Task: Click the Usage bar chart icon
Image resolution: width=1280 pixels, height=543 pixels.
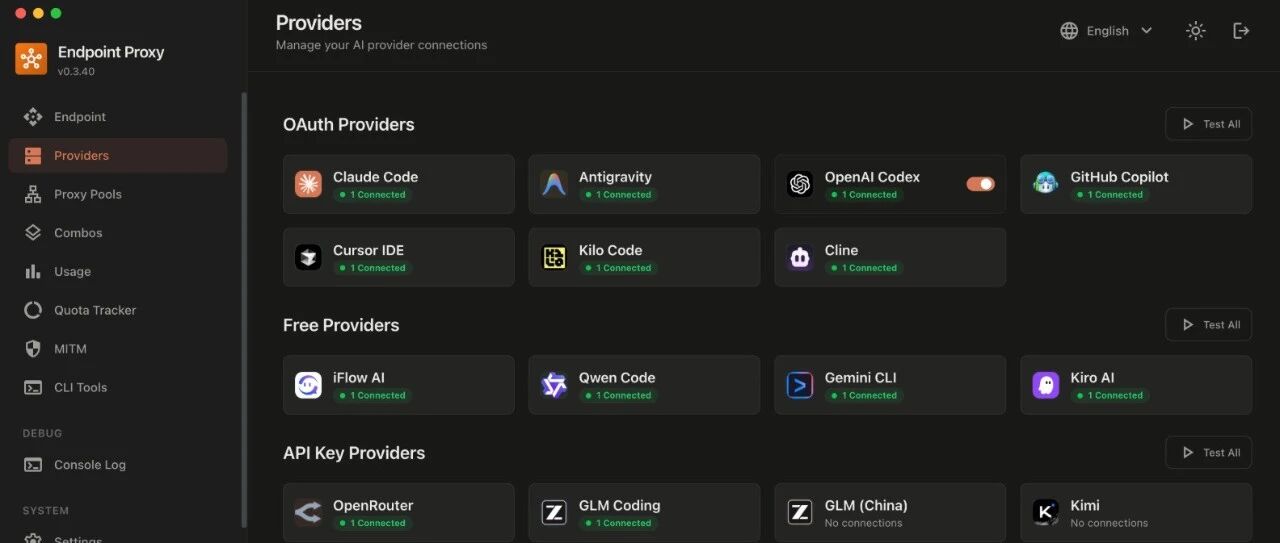Action: coord(33,271)
